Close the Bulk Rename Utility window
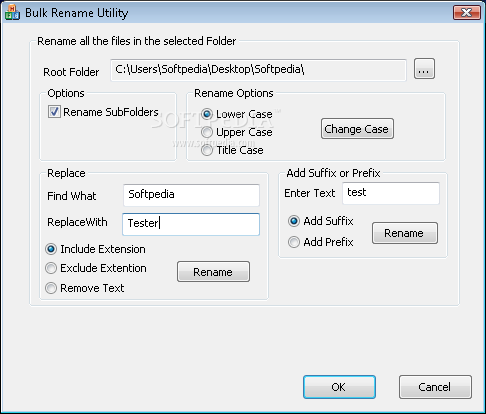The height and width of the screenshot is (414, 486). [467, 13]
